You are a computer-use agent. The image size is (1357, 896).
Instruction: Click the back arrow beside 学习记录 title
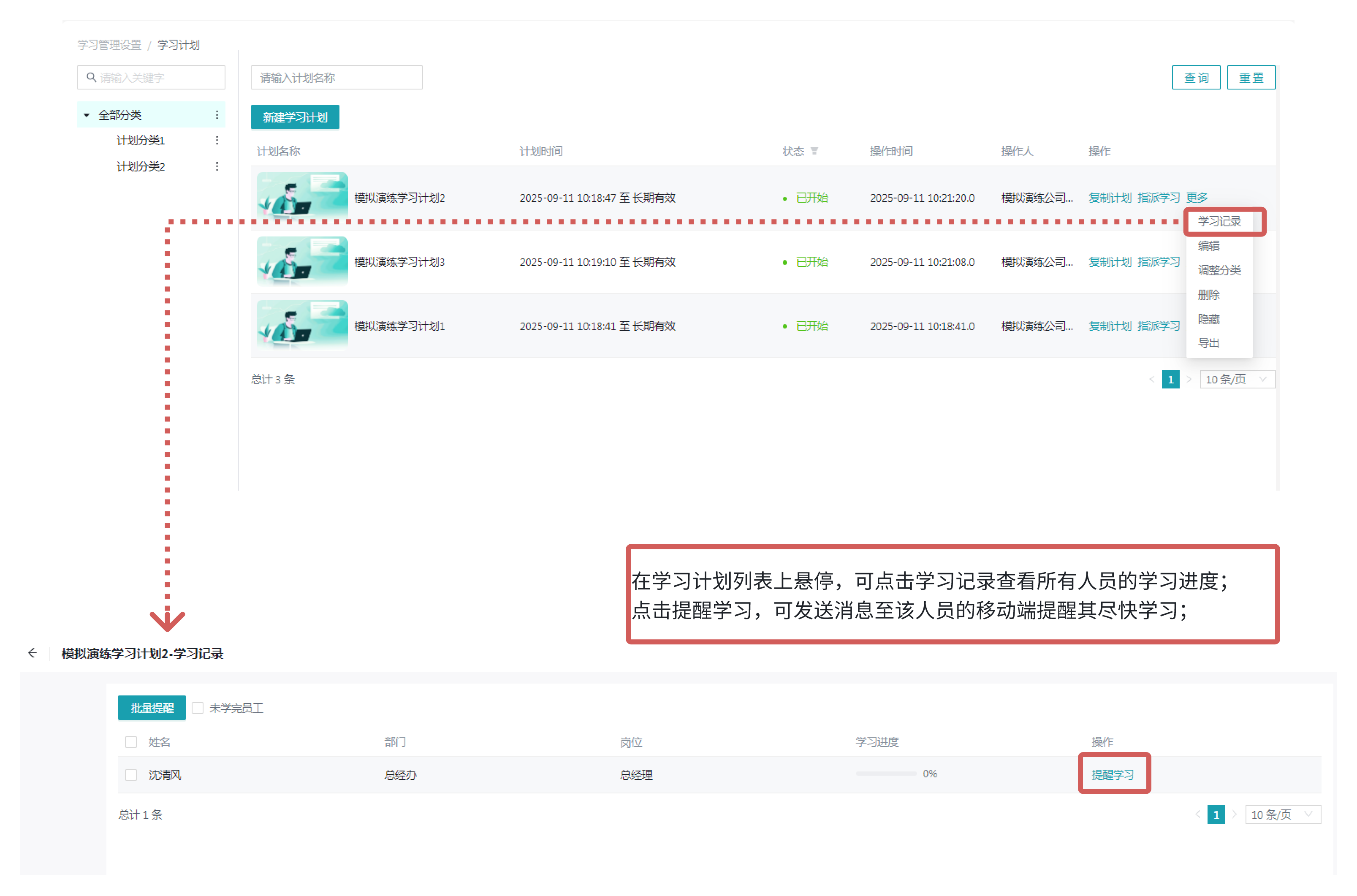[33, 653]
